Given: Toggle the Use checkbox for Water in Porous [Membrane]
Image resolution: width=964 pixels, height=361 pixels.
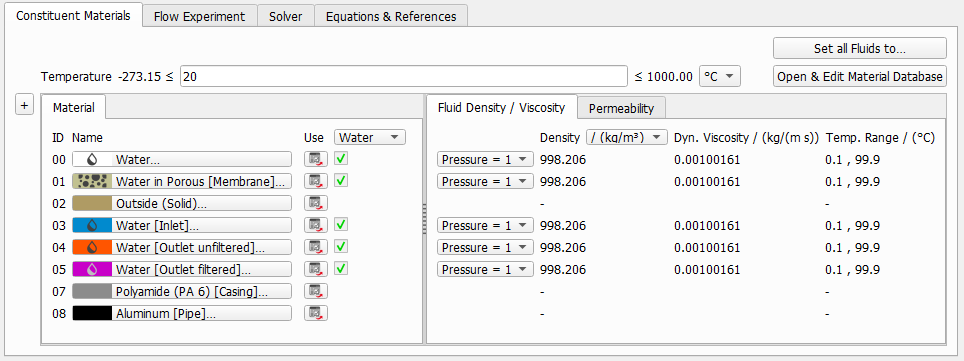Looking at the screenshot, I should coord(341,181).
